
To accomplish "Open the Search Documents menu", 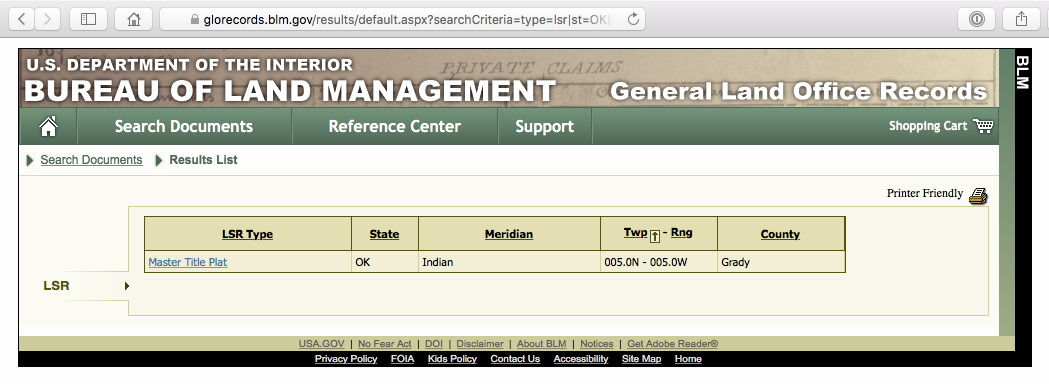I will [x=184, y=126].
